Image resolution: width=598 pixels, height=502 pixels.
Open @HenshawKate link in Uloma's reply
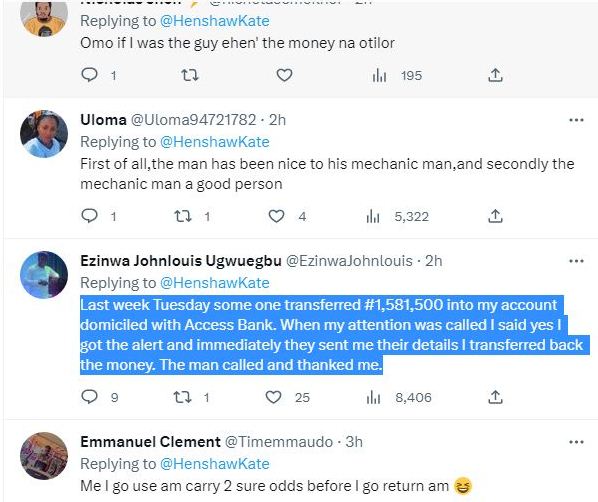click(x=215, y=142)
